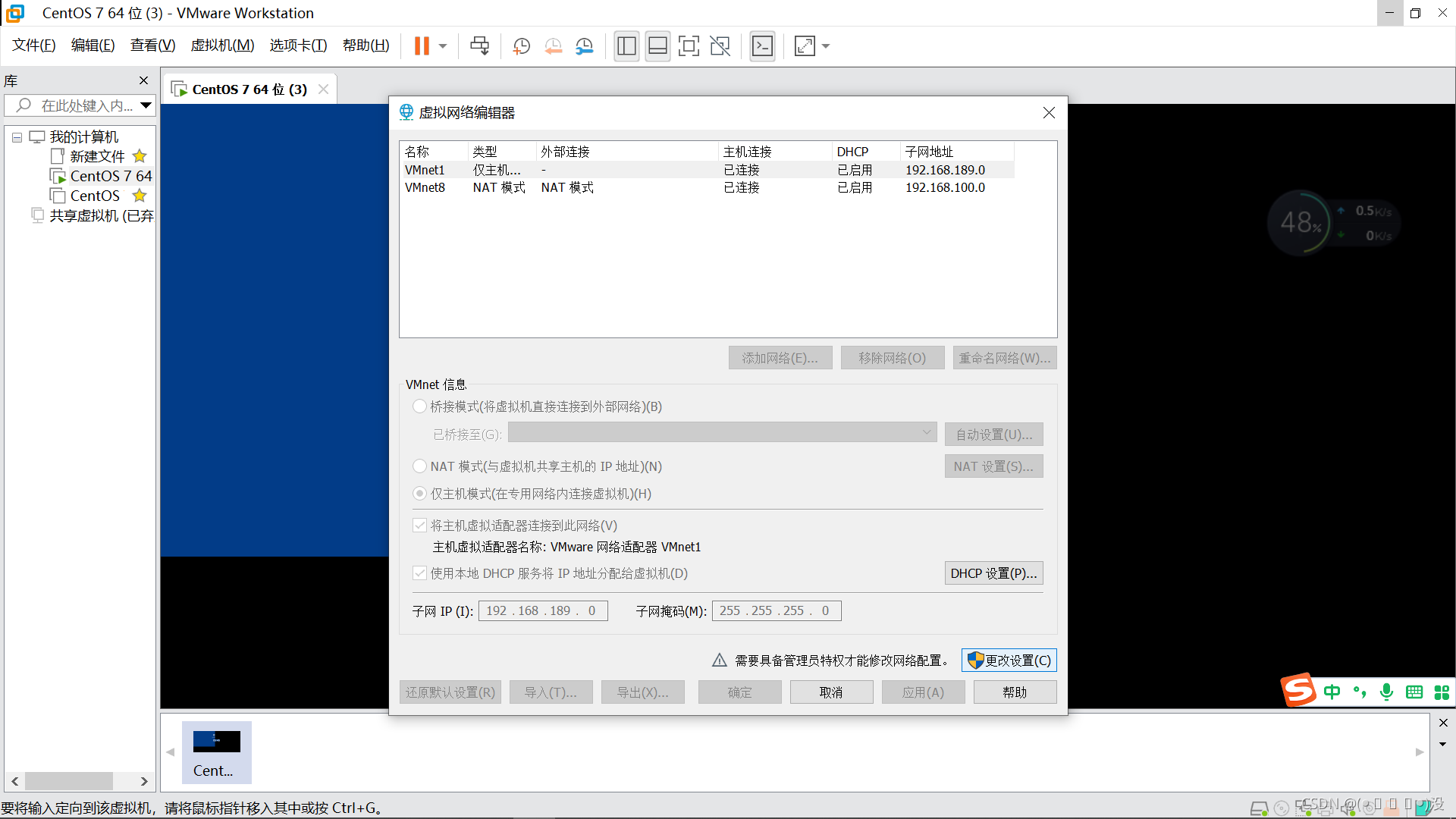1456x819 pixels.
Task: Open the 编辑(E) menu
Action: click(x=93, y=45)
